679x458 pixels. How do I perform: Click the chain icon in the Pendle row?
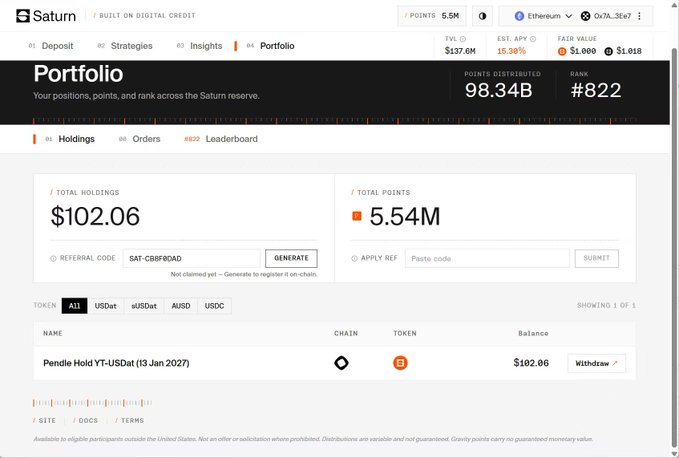(x=341, y=363)
